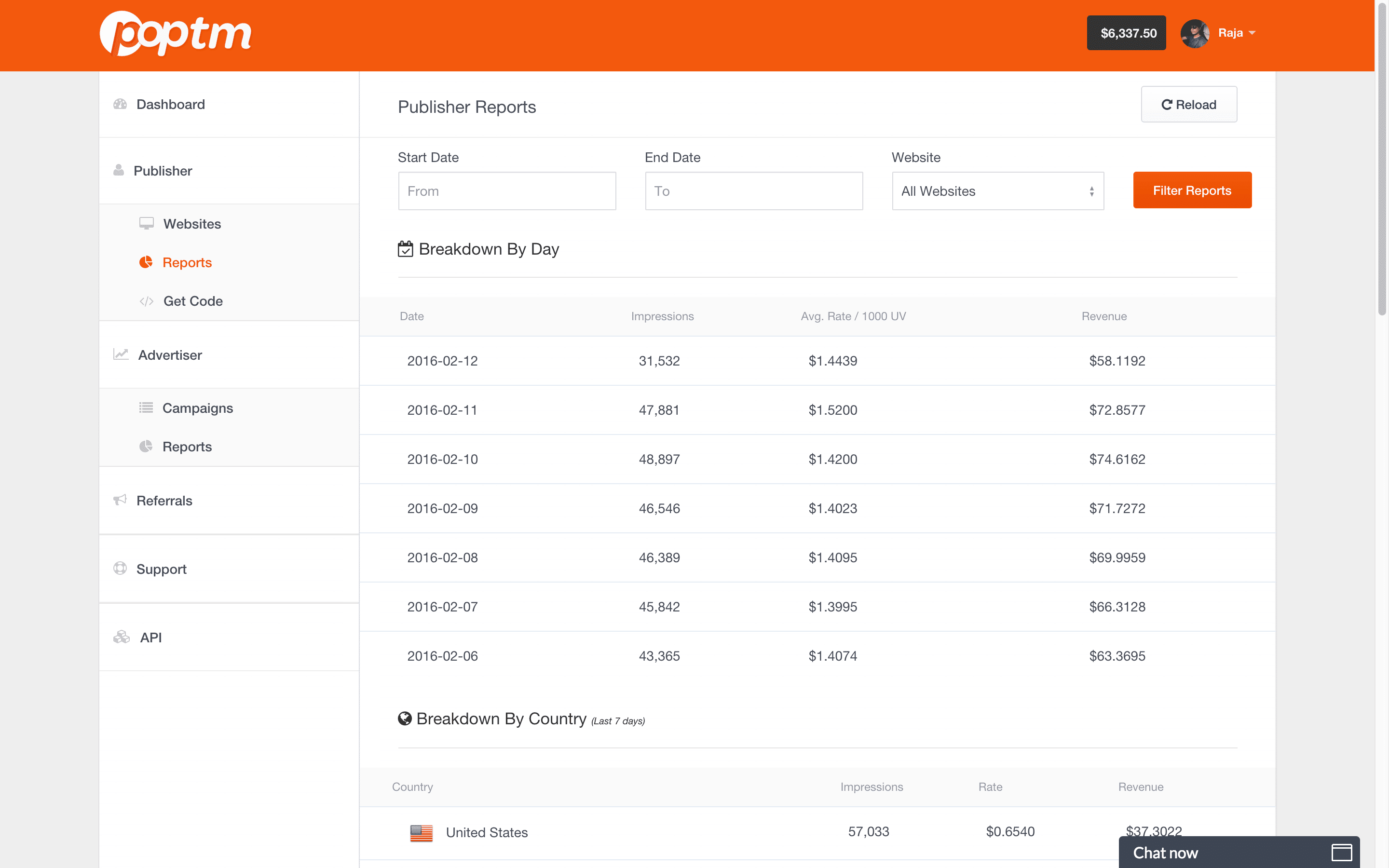Click the Campaigns list icon

146,407
